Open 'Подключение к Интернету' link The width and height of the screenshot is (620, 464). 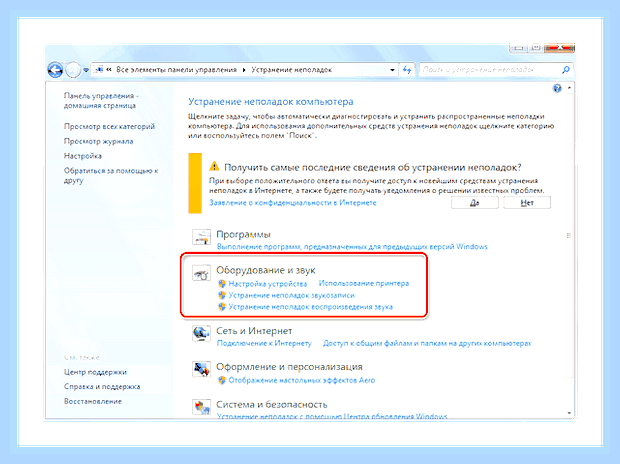tap(264, 343)
